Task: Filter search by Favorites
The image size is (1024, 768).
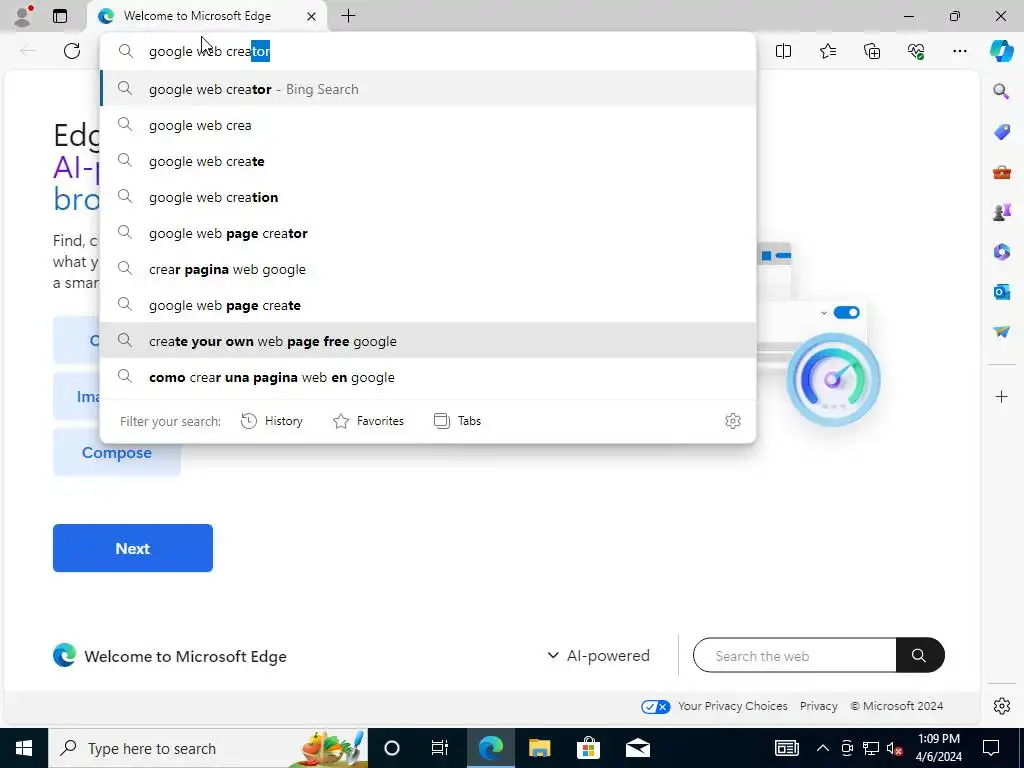Action: 368,421
